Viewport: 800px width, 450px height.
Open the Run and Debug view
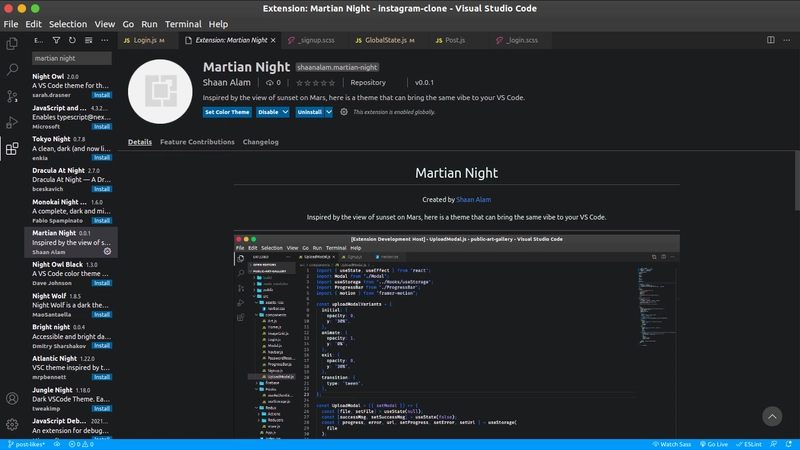[x=12, y=122]
